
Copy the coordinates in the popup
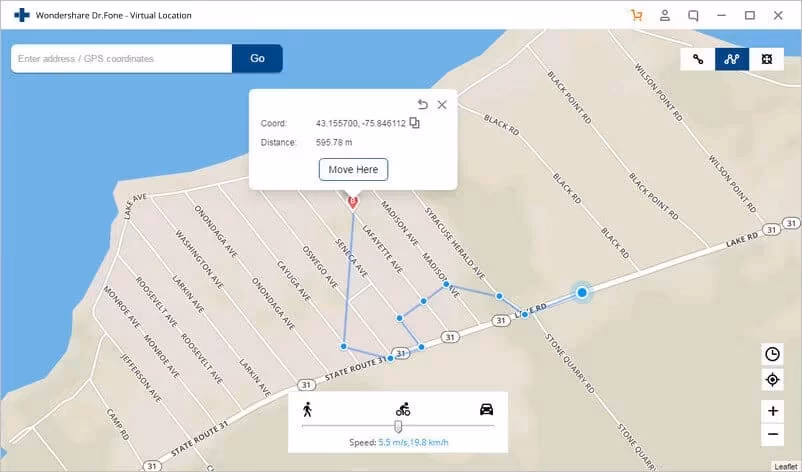[x=415, y=123]
